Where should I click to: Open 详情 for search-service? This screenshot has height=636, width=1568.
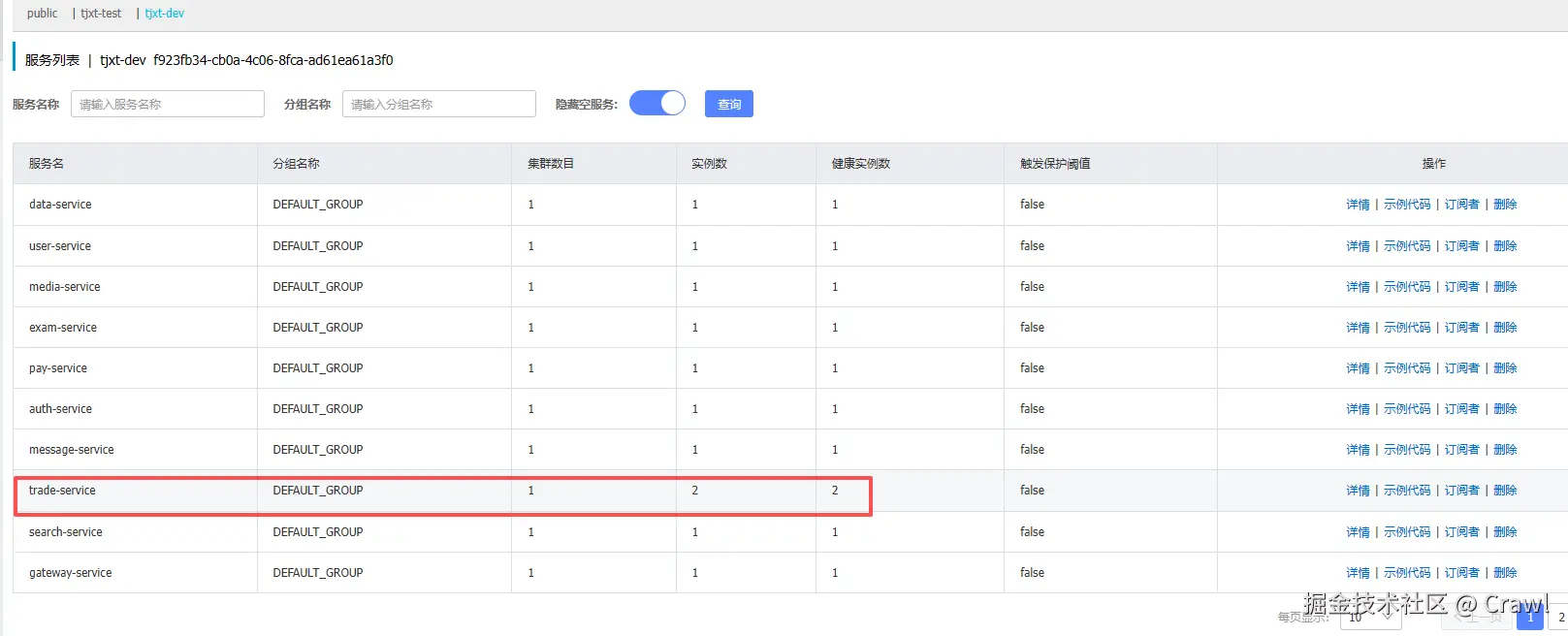(1358, 532)
